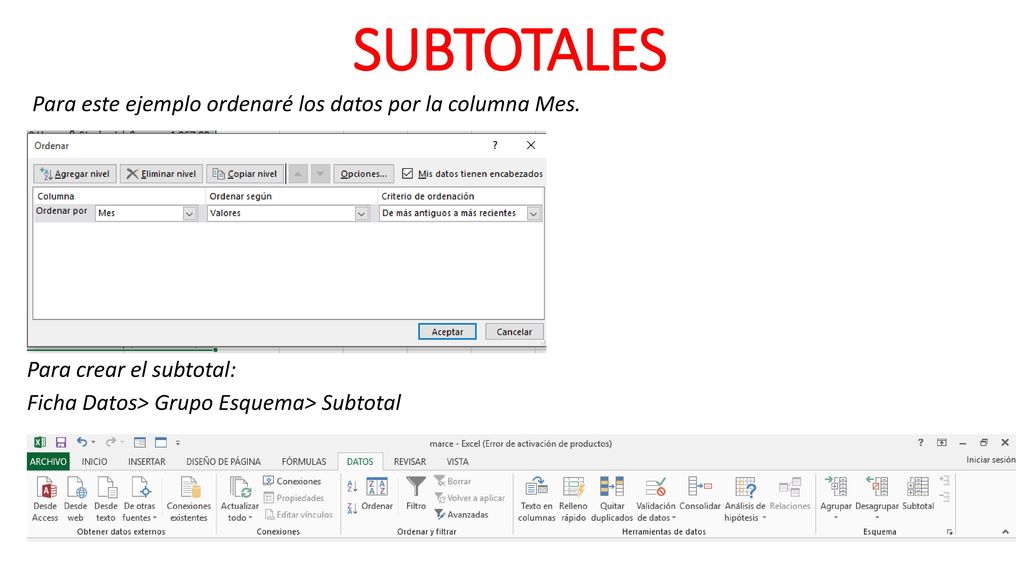Open Opciones... in the sort dialog
This screenshot has height=576, width=1024.
coord(364,174)
